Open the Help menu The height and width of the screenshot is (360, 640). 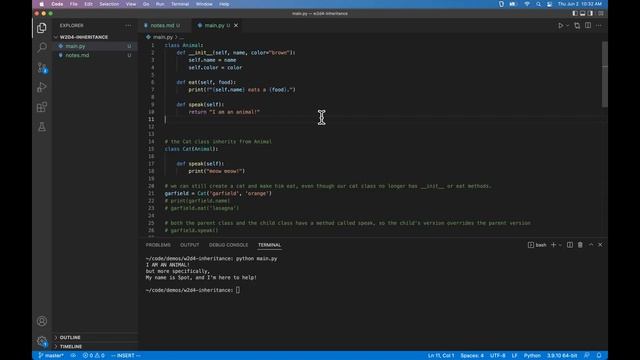click(224, 4)
